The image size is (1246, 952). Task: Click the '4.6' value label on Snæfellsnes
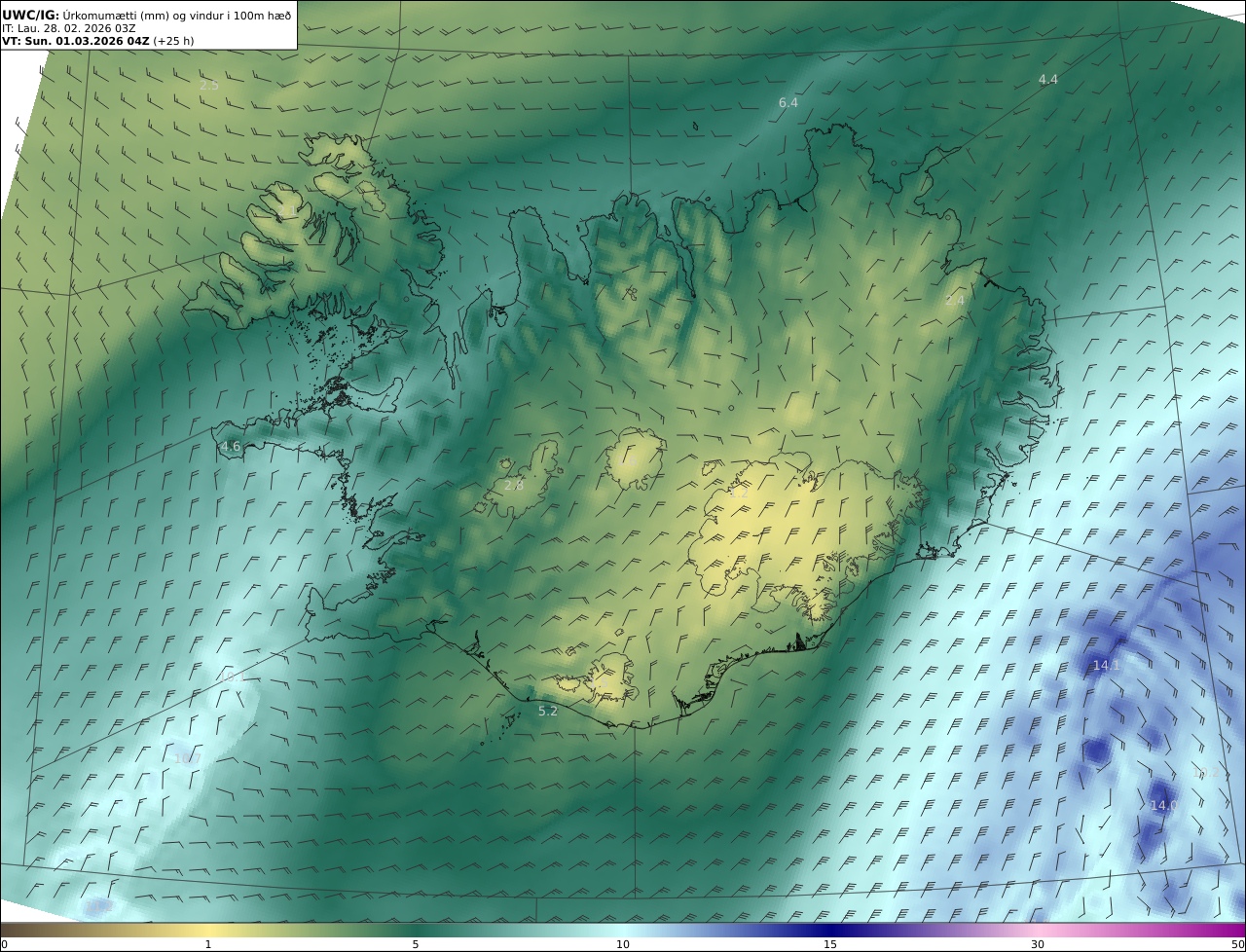point(231,447)
